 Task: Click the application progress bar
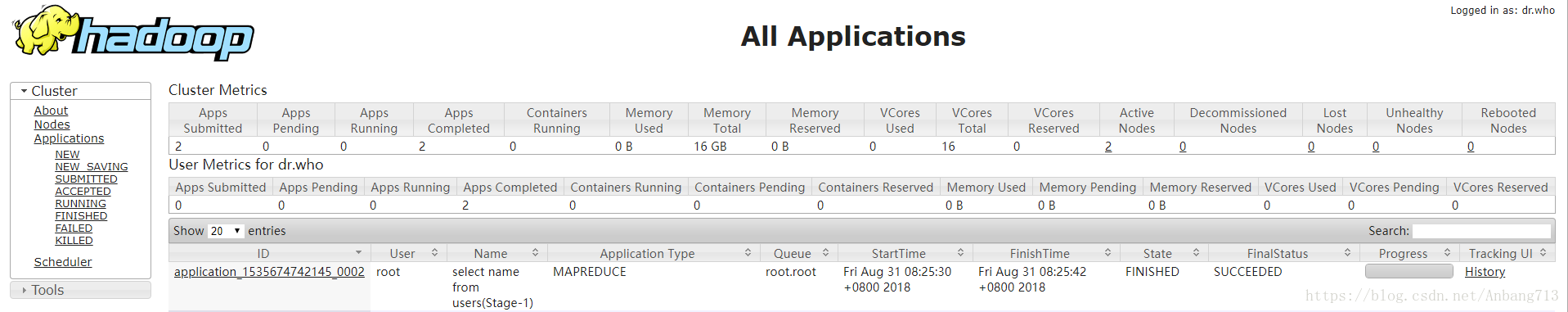(1409, 271)
